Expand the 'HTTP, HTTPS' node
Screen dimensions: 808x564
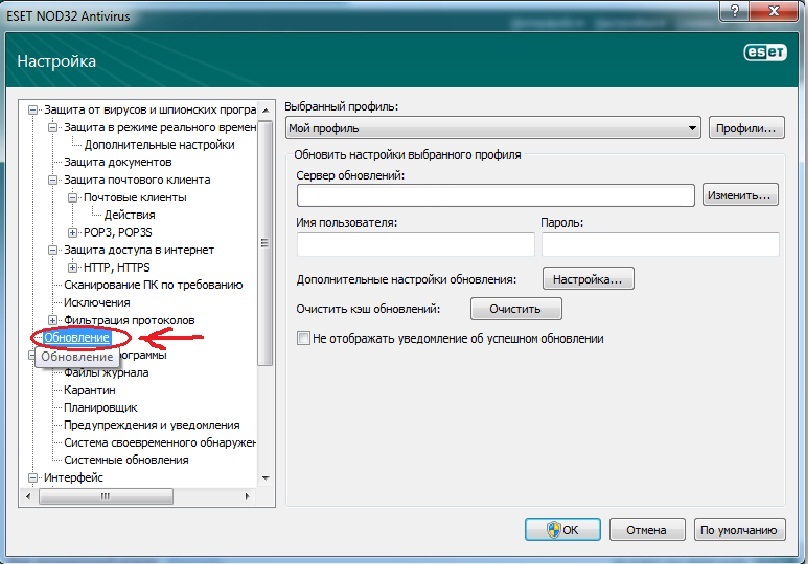pyautogui.click(x=73, y=268)
